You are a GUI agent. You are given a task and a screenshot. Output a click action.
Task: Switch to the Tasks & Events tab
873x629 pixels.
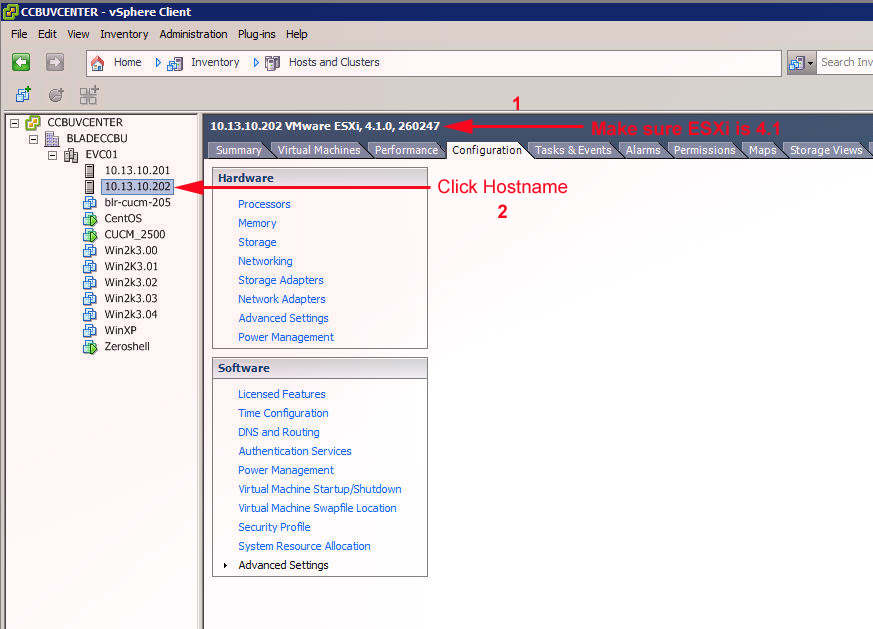pos(573,150)
